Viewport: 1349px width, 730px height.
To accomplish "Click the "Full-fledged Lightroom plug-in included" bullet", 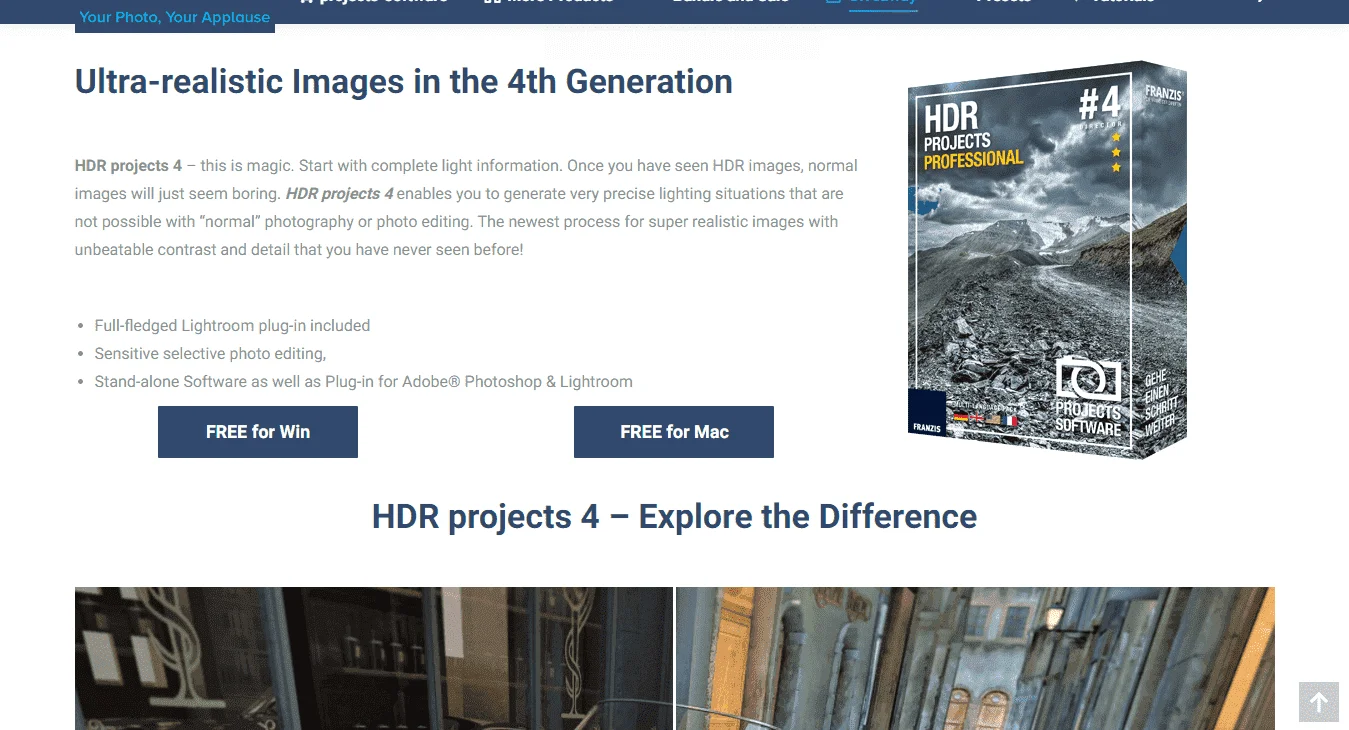I will 232,325.
